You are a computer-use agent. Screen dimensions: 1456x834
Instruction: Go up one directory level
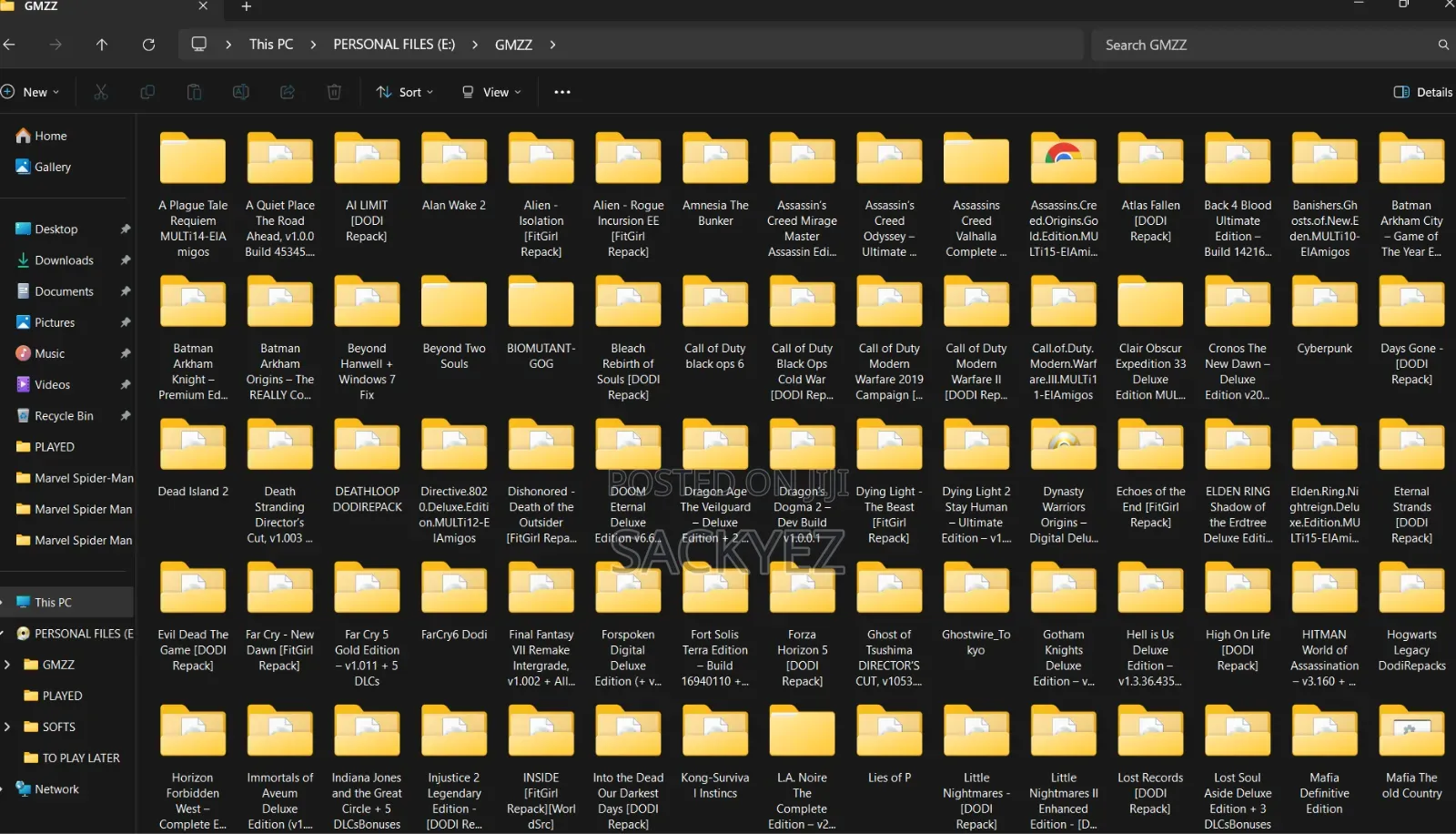coord(102,45)
